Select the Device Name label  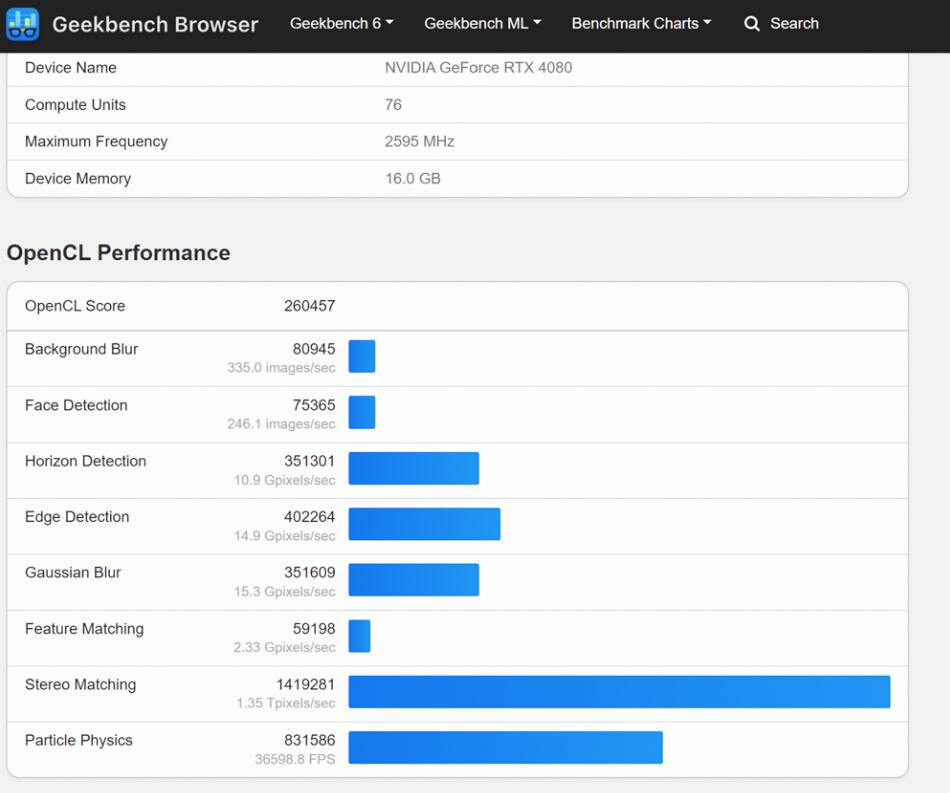(70, 68)
